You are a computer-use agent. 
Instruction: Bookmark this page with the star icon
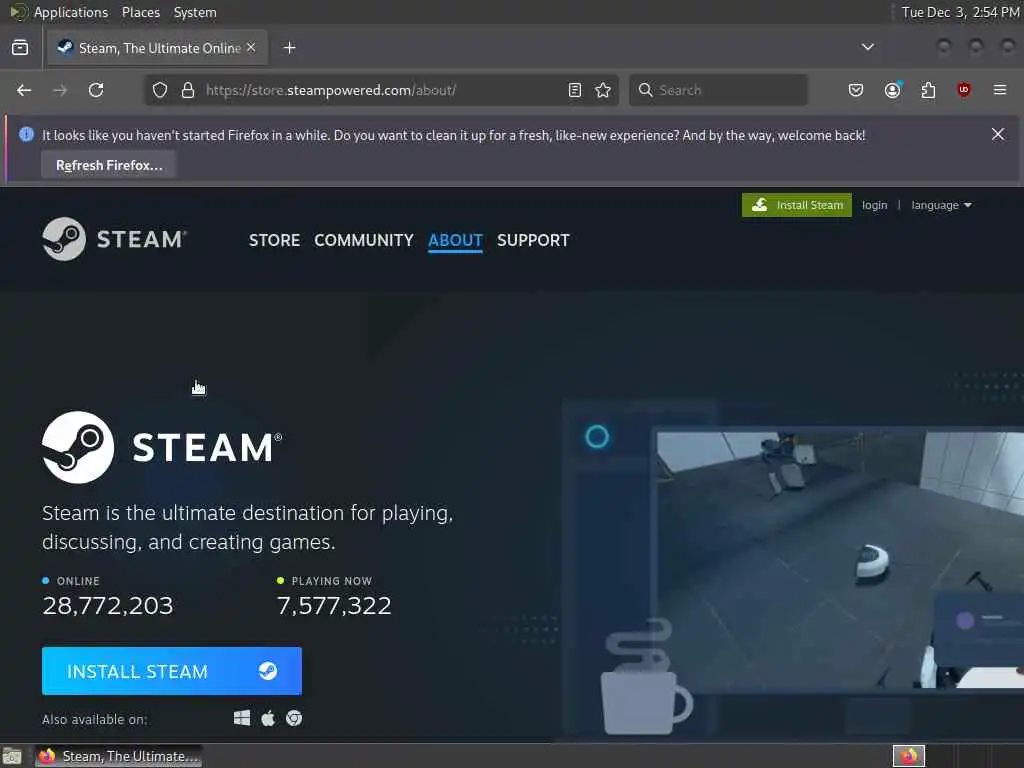(x=603, y=90)
